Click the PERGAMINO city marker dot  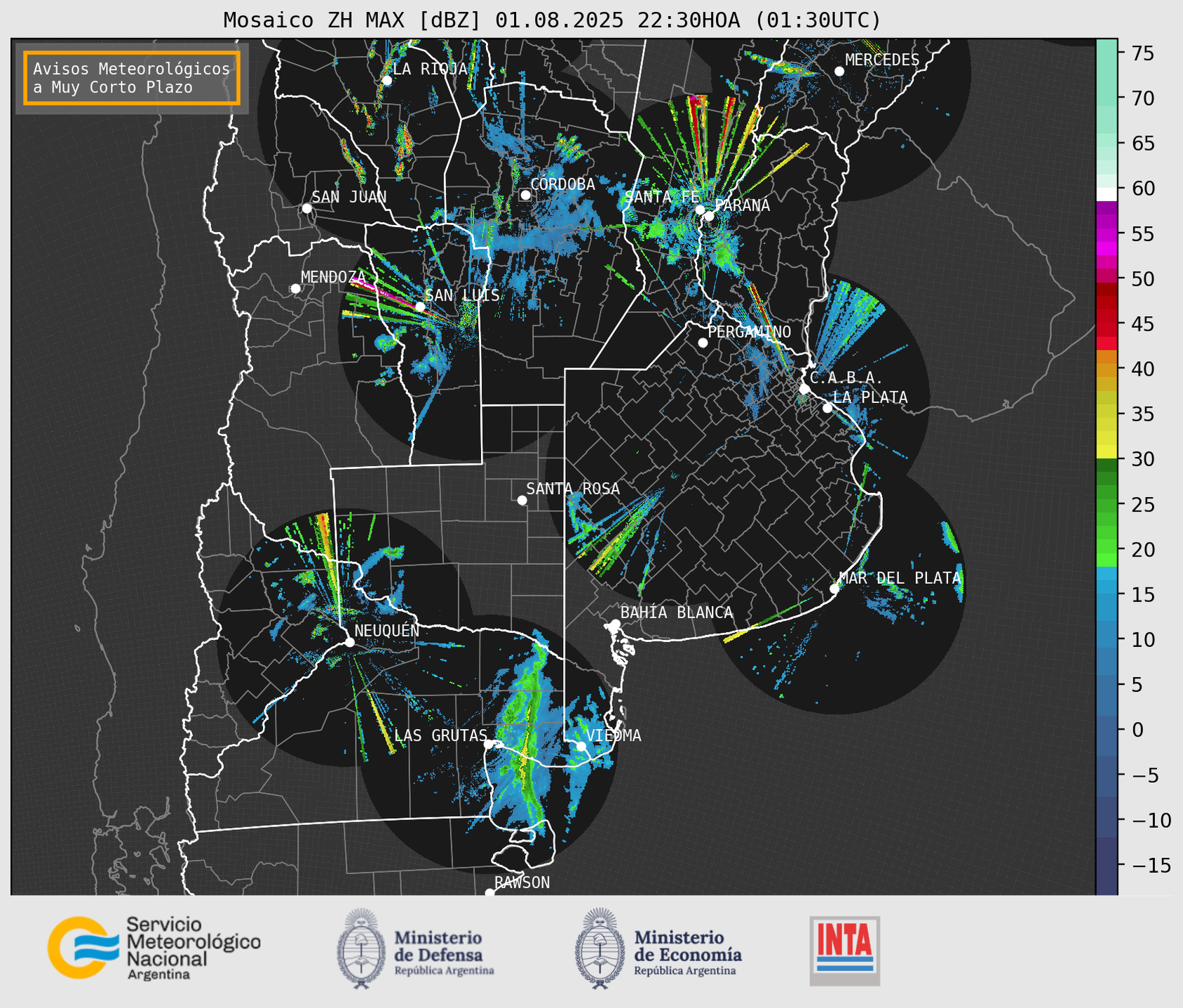pyautogui.click(x=703, y=343)
